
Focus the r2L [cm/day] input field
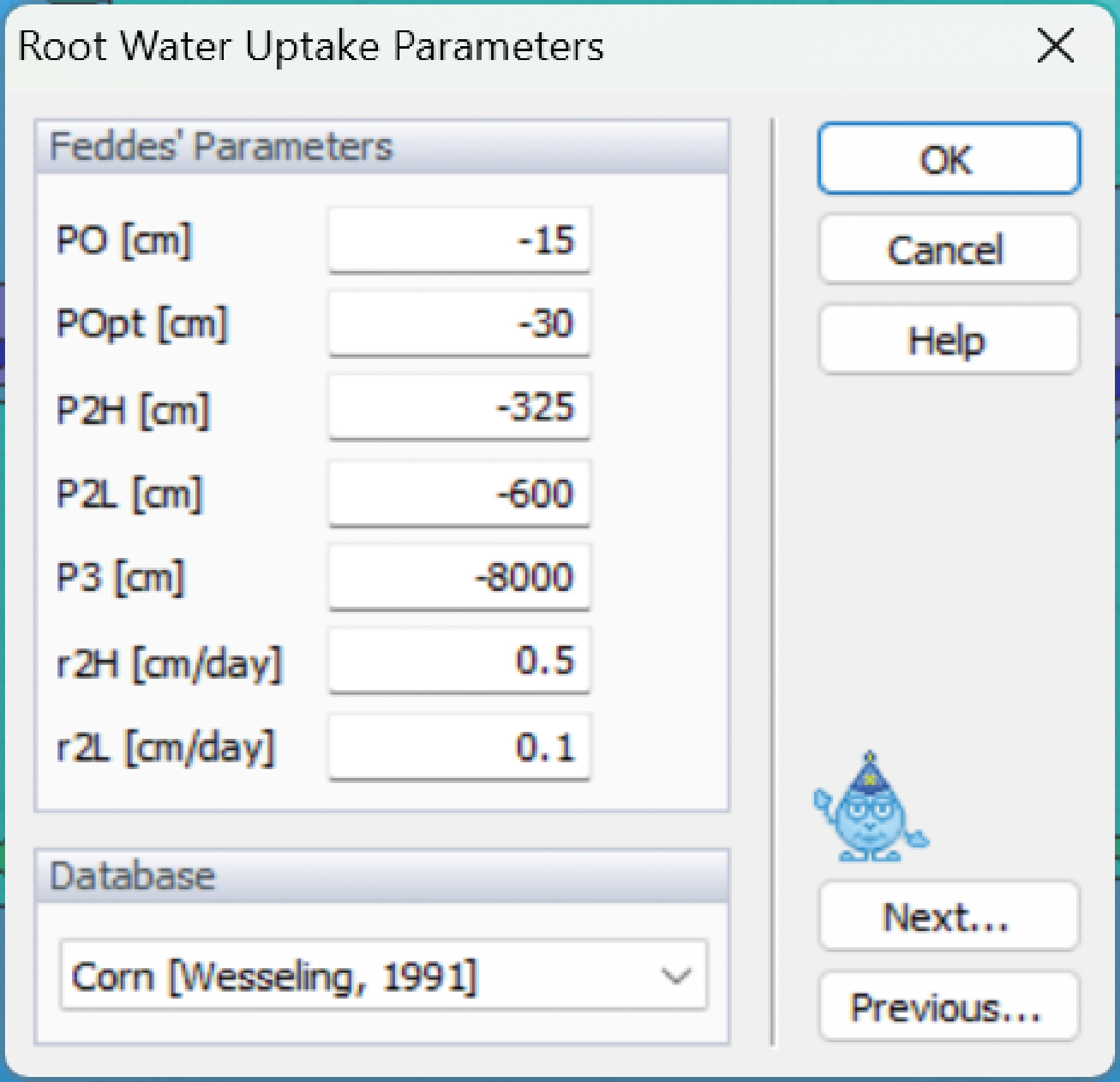tap(460, 747)
